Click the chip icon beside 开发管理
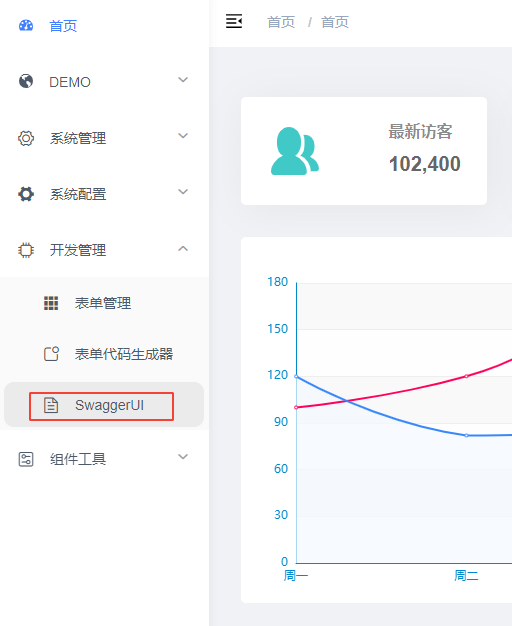512x626 pixels. click(26, 250)
